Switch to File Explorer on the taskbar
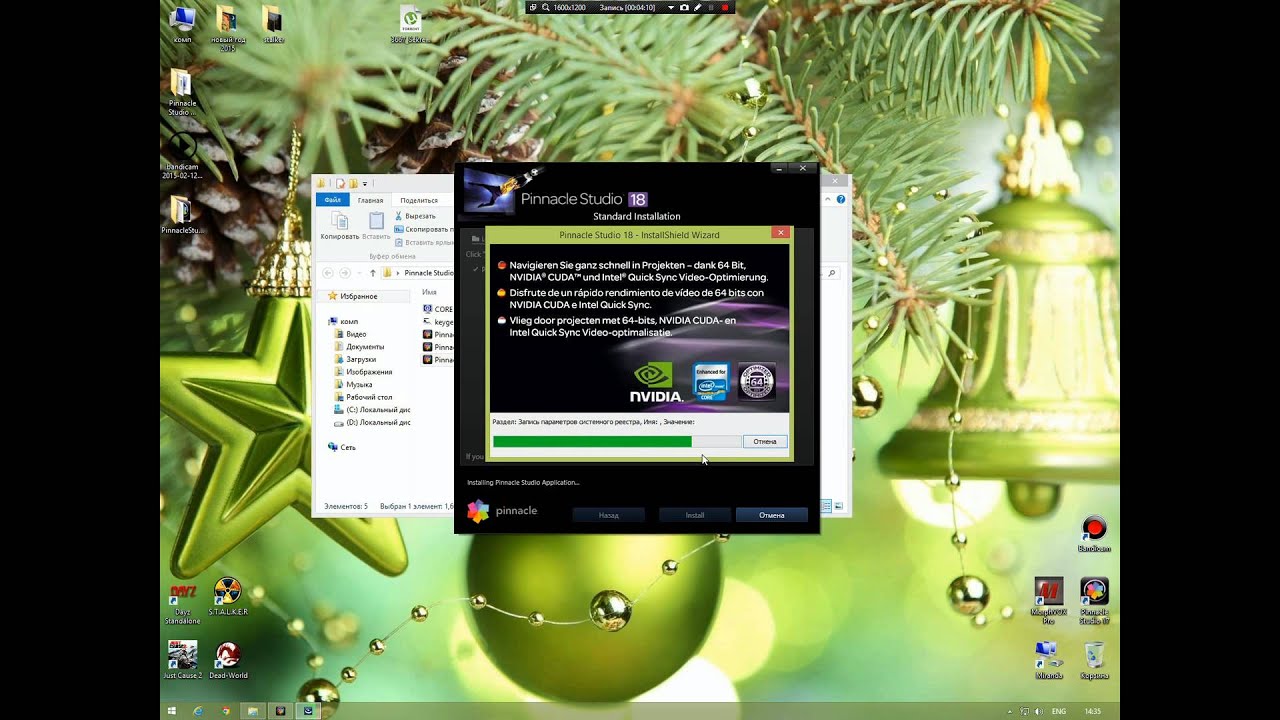This screenshot has width=1280, height=720. pyautogui.click(x=254, y=711)
